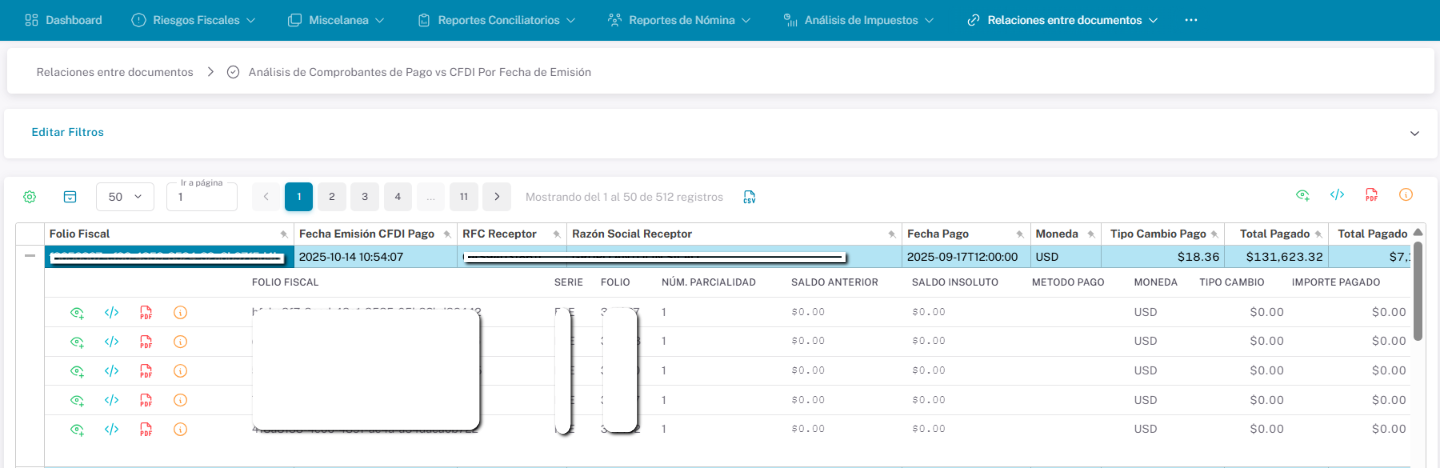Click the orange info icon in top-right toolbar
The width and height of the screenshot is (1440, 468).
click(x=1405, y=195)
